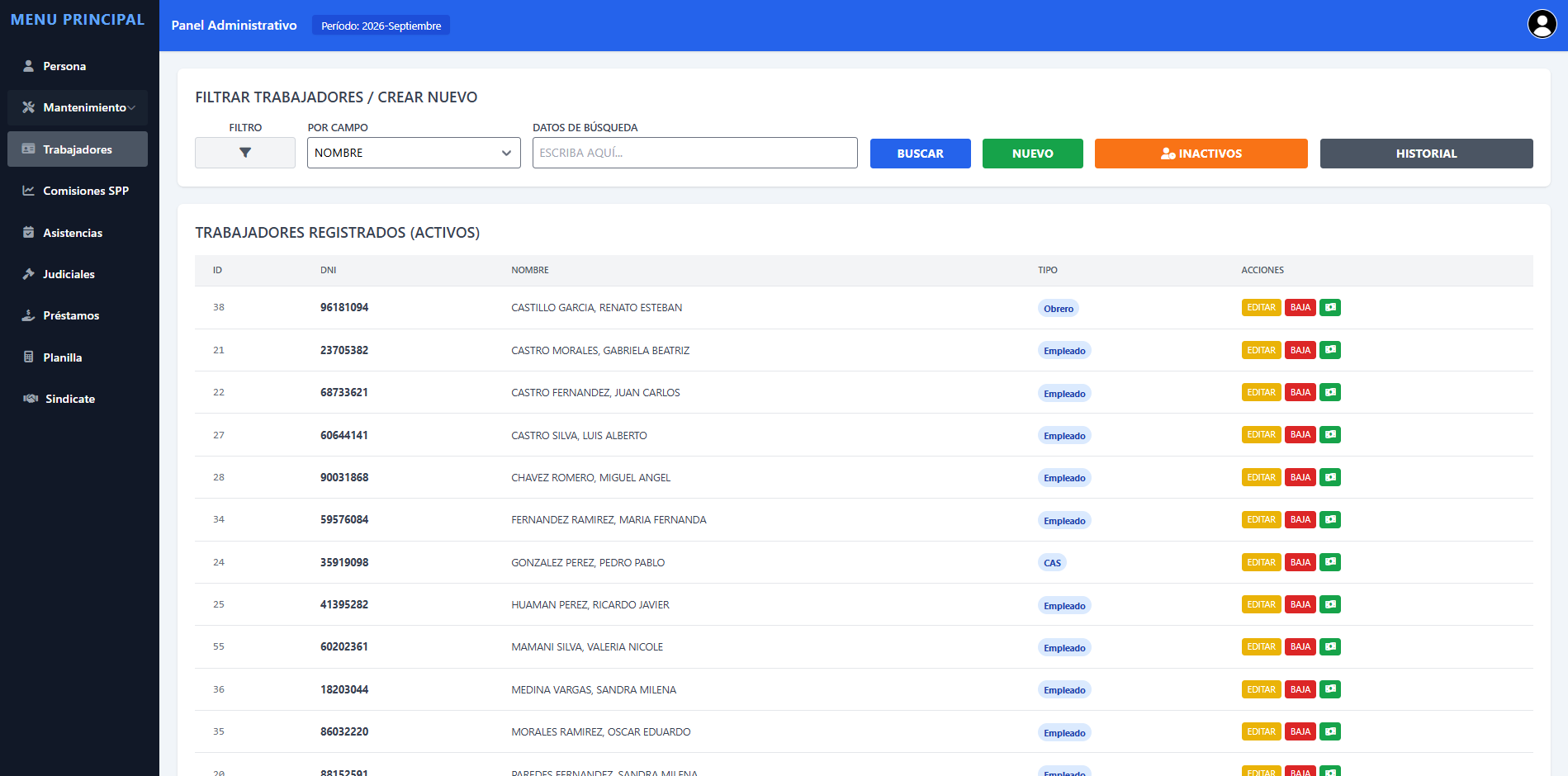
Task: Click the green NUEVO button
Action: [1033, 154]
